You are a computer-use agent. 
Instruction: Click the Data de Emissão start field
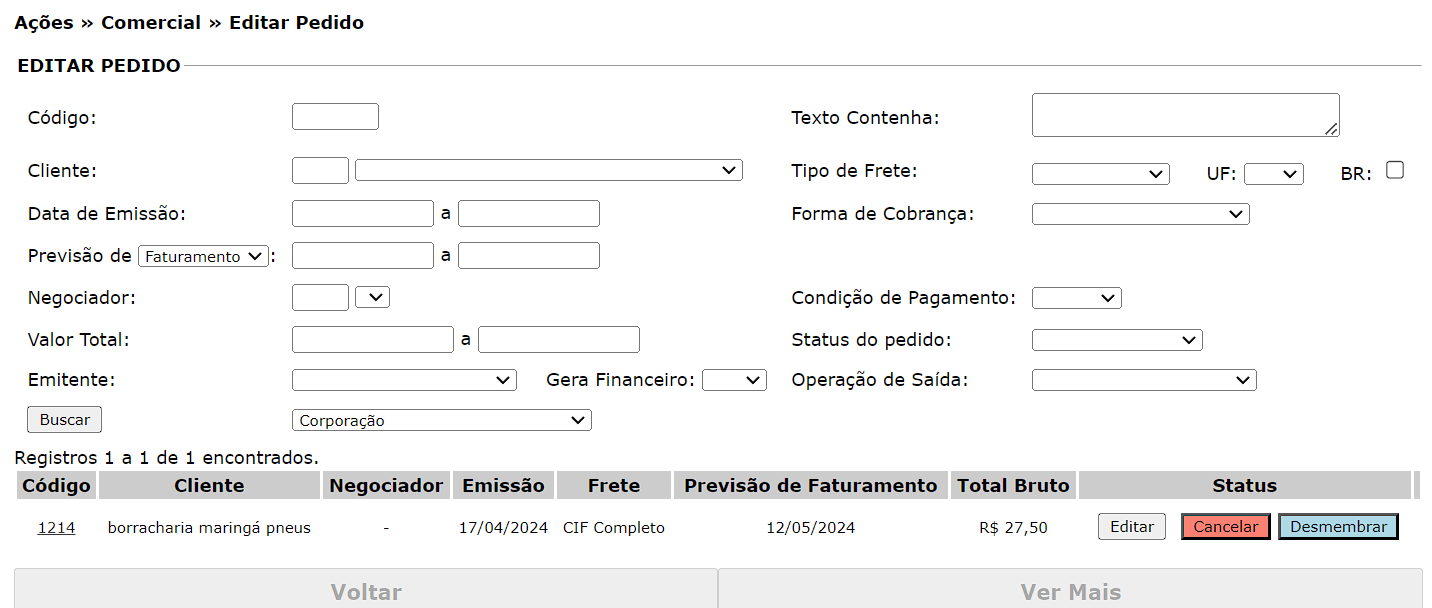pos(362,214)
